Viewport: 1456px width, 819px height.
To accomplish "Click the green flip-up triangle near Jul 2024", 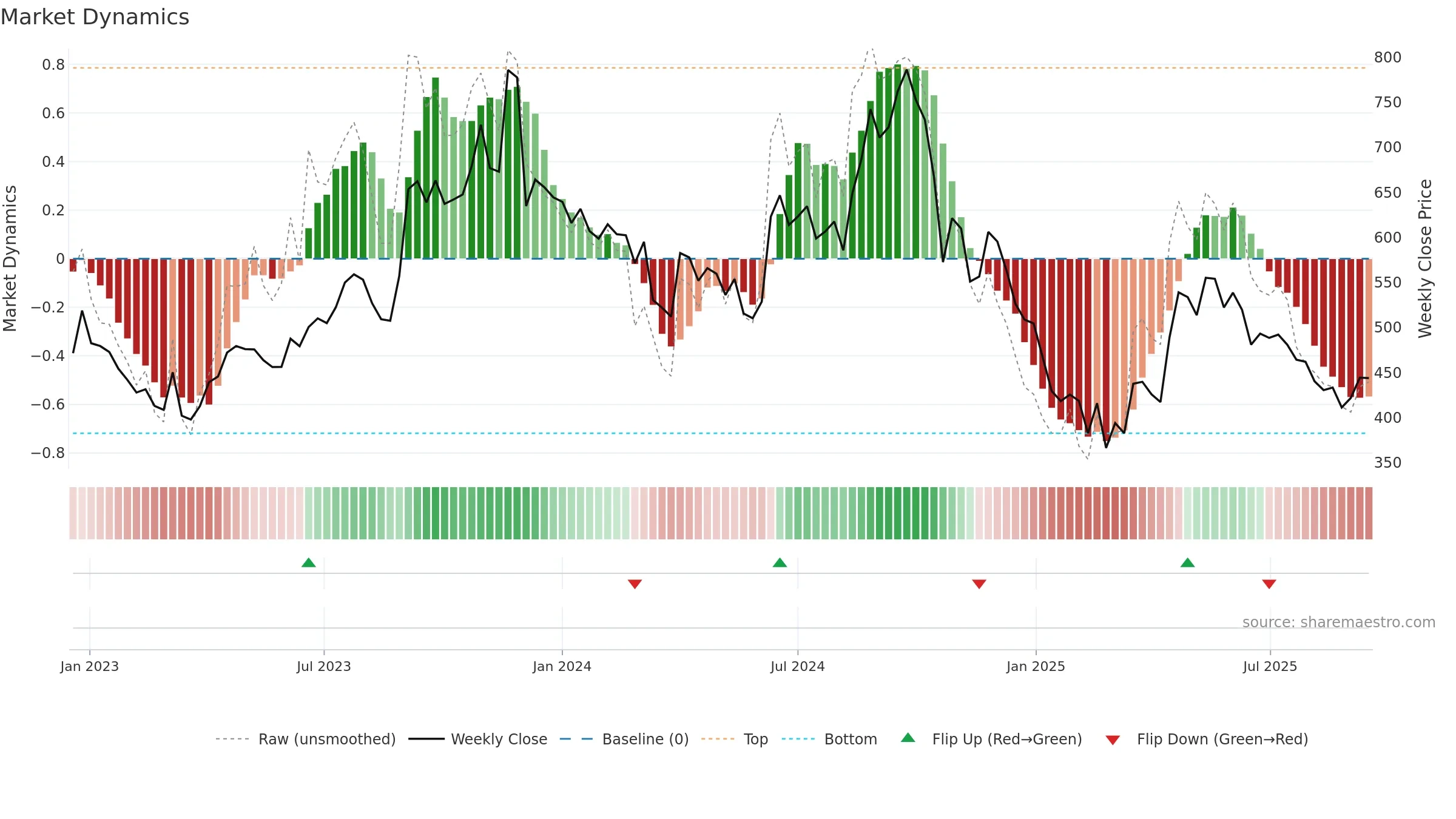I will click(x=780, y=562).
